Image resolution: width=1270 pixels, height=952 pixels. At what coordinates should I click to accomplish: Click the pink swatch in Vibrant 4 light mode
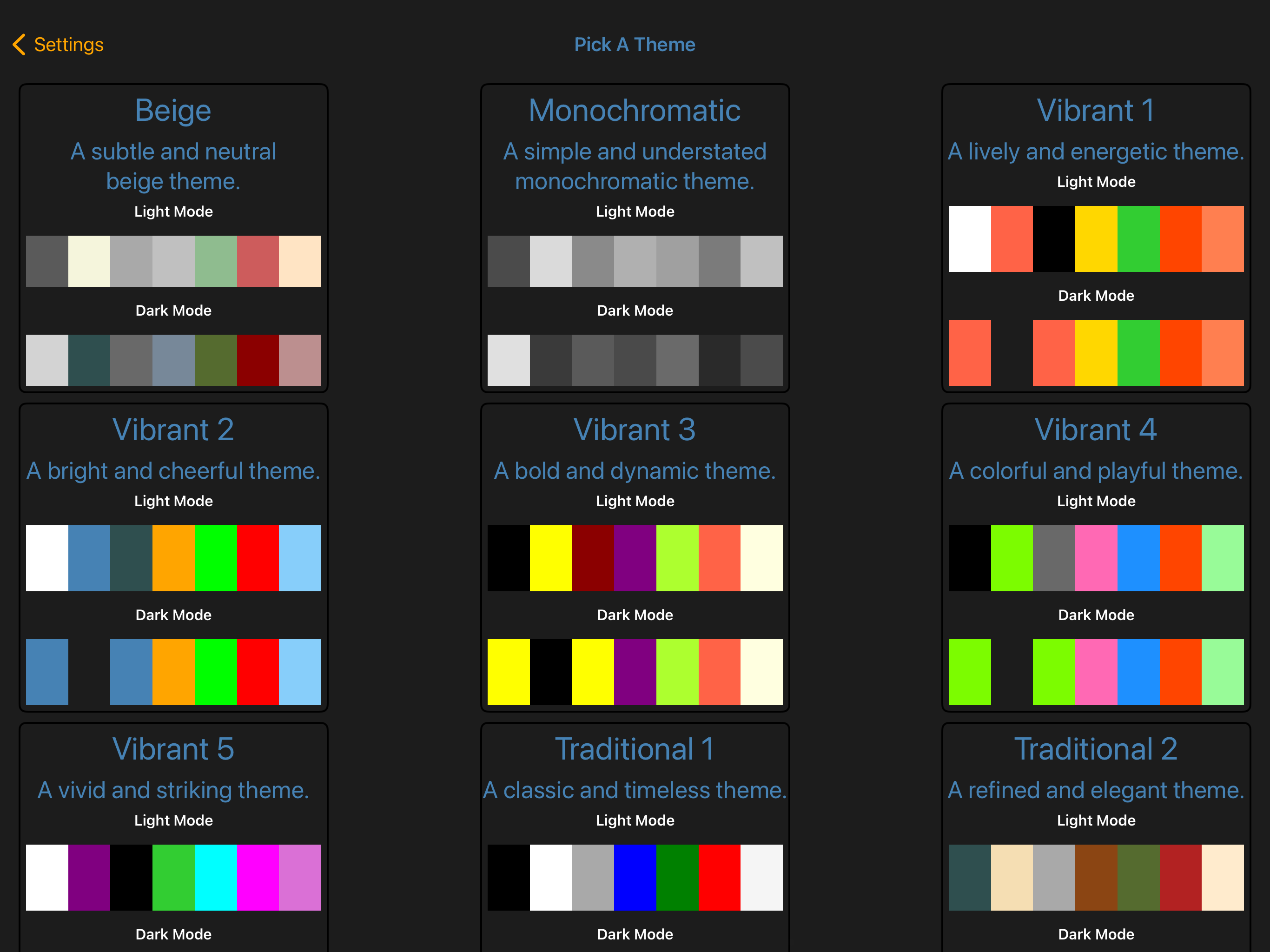pyautogui.click(x=1096, y=558)
